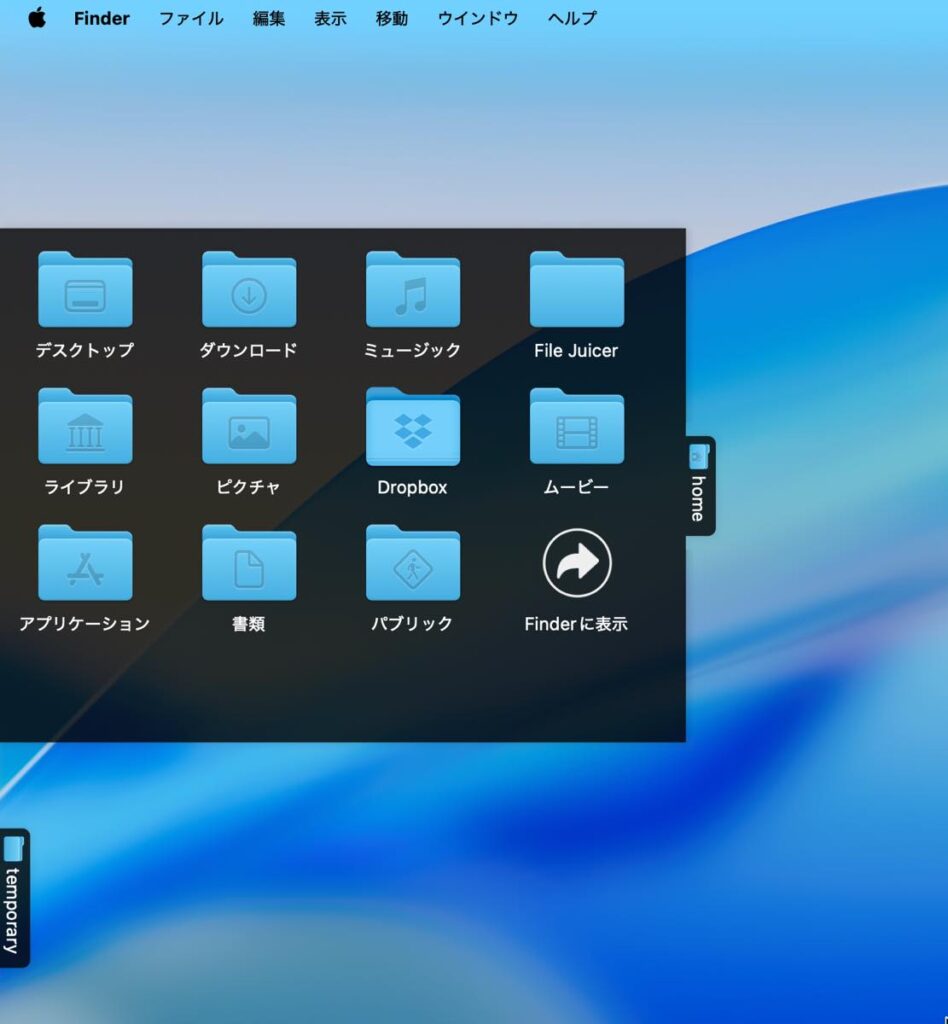
Task: Open the 編集 menu
Action: (268, 18)
